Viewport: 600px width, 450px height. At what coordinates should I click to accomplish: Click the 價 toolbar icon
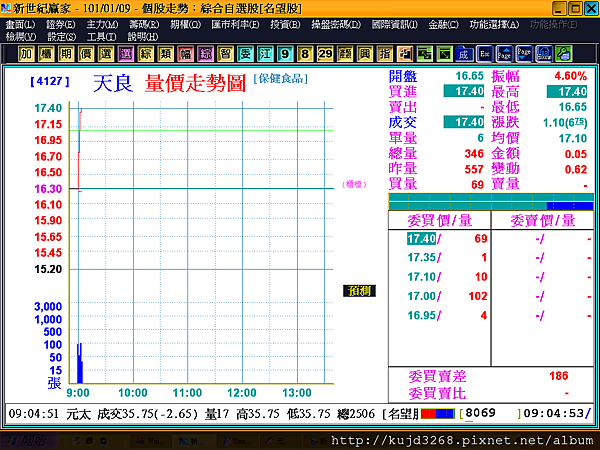click(86, 54)
